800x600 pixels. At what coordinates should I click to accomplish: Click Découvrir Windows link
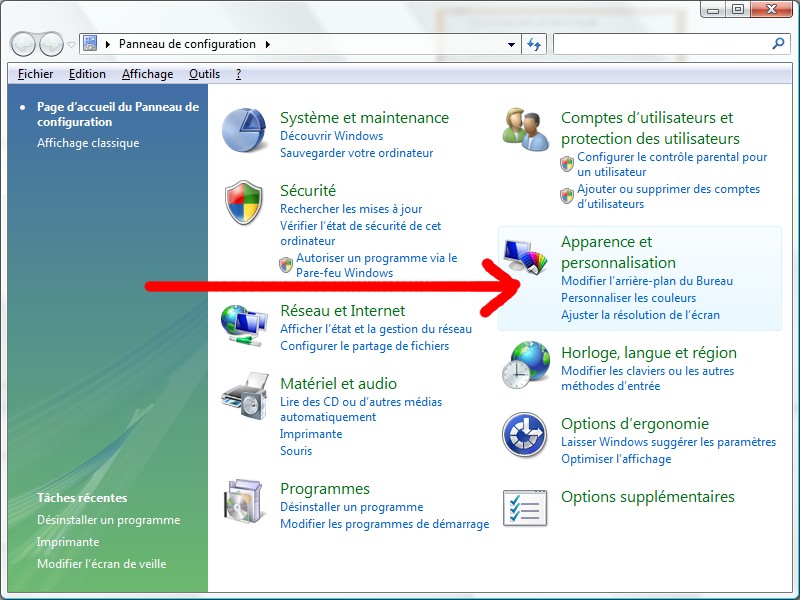(x=332, y=136)
